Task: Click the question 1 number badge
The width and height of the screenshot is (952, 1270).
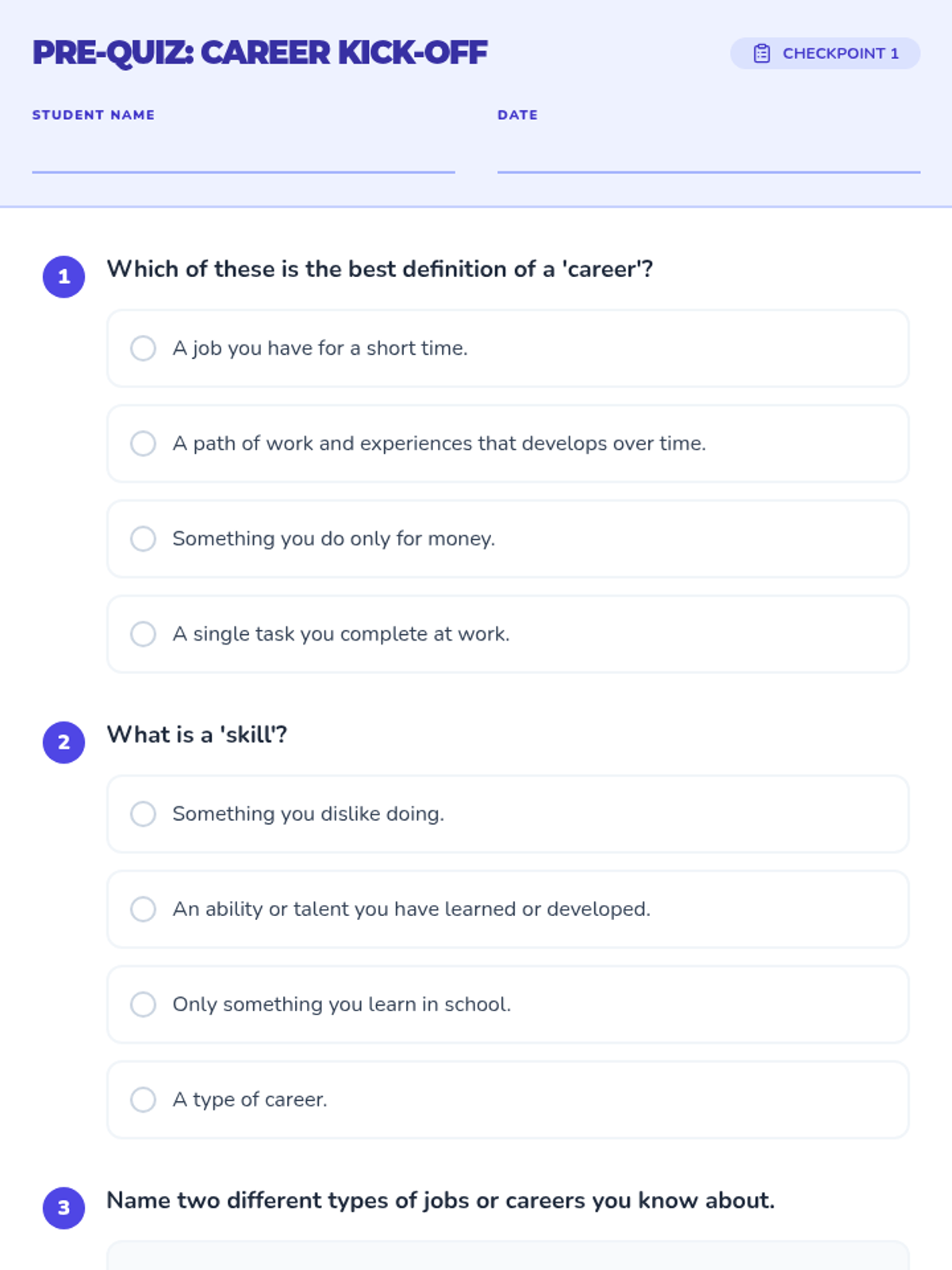Action: click(x=63, y=277)
